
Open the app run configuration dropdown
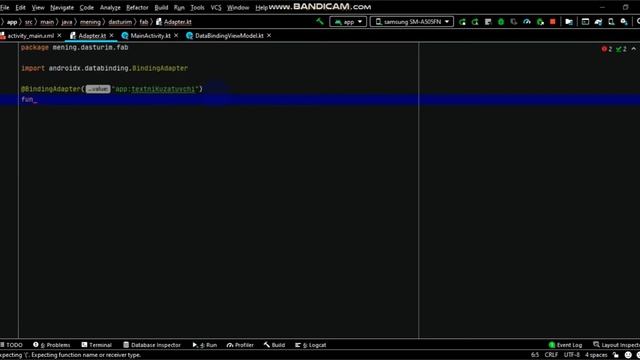348,22
